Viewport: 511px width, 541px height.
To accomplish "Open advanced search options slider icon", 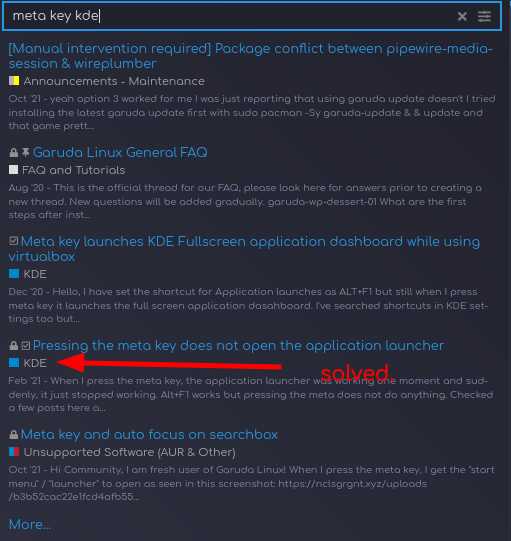I will point(484,16).
